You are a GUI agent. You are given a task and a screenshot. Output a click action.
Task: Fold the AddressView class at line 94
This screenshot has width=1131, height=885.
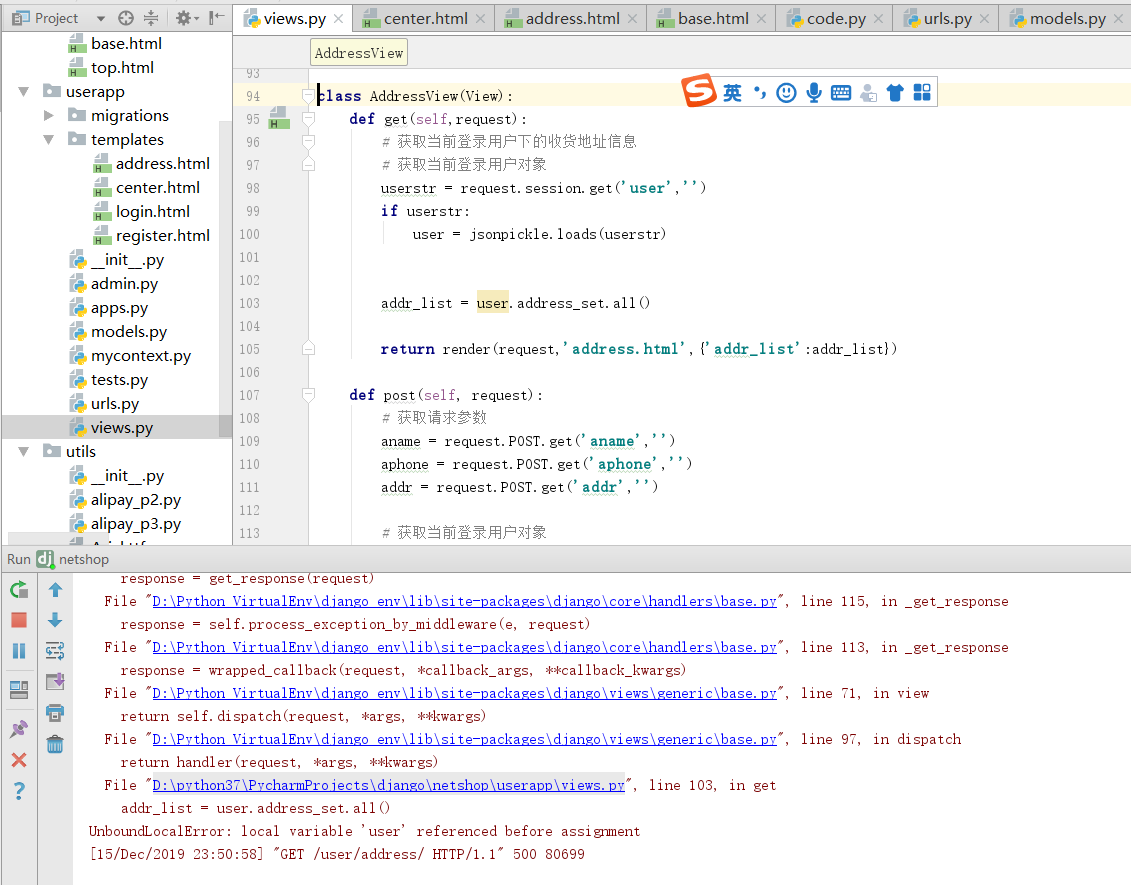[309, 96]
